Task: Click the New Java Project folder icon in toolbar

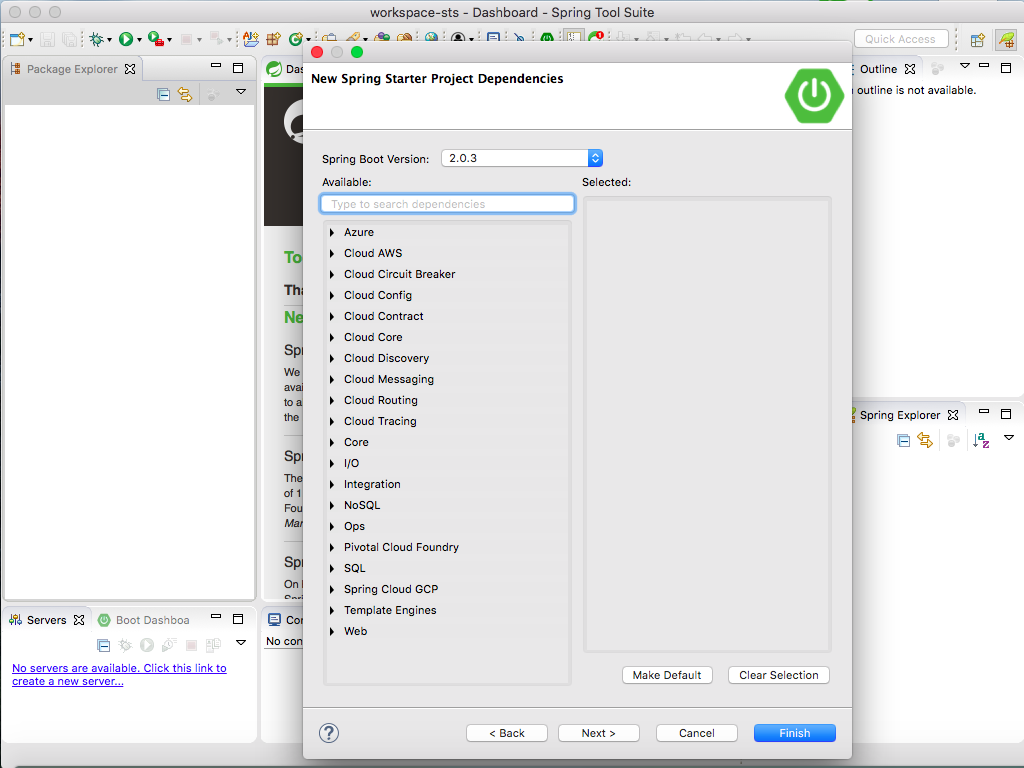Action: tap(251, 39)
